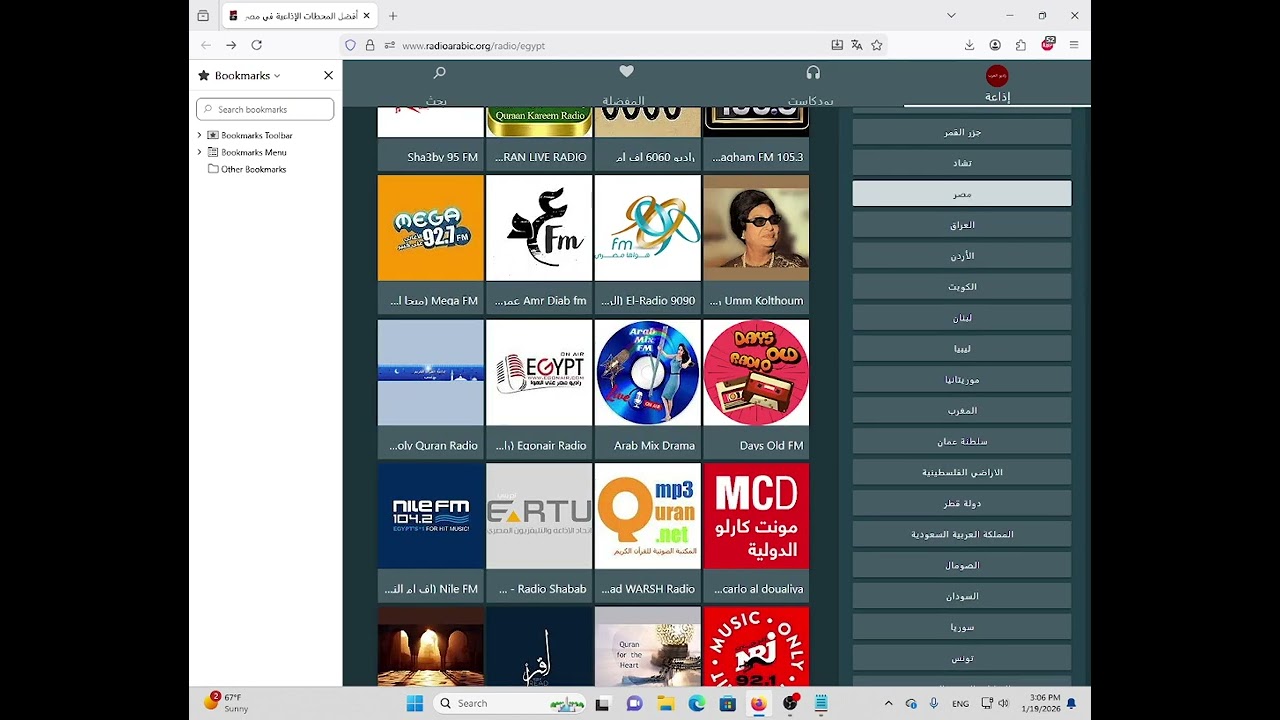
Task: Play El-Radio 9090 station
Action: (648, 228)
